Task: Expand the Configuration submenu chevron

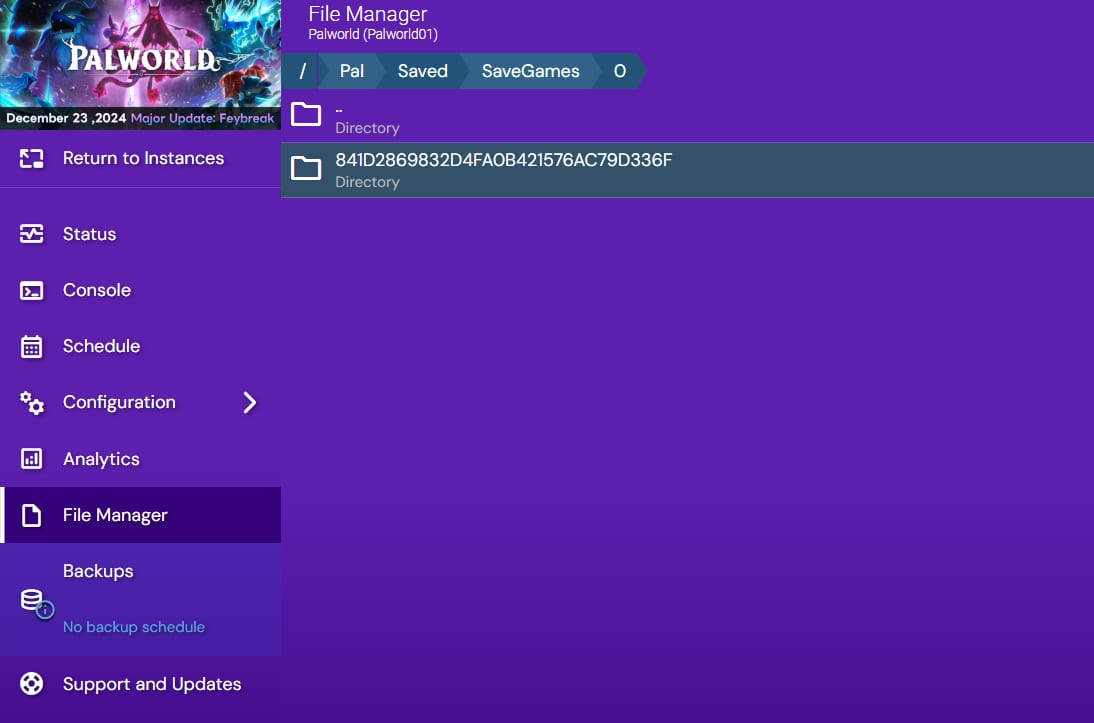Action: tap(250, 403)
